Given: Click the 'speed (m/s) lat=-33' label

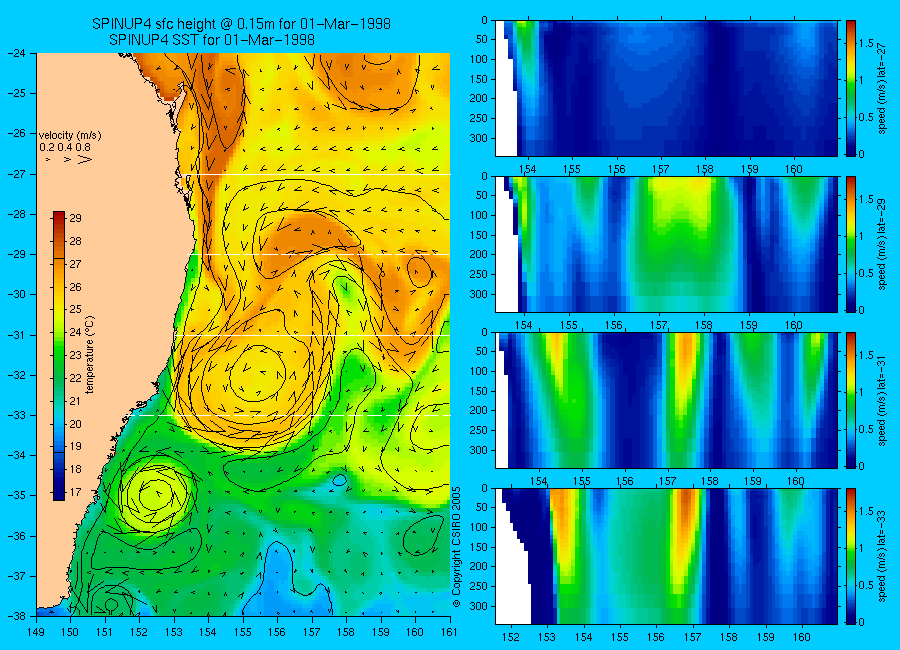Looking at the screenshot, I should [882, 556].
